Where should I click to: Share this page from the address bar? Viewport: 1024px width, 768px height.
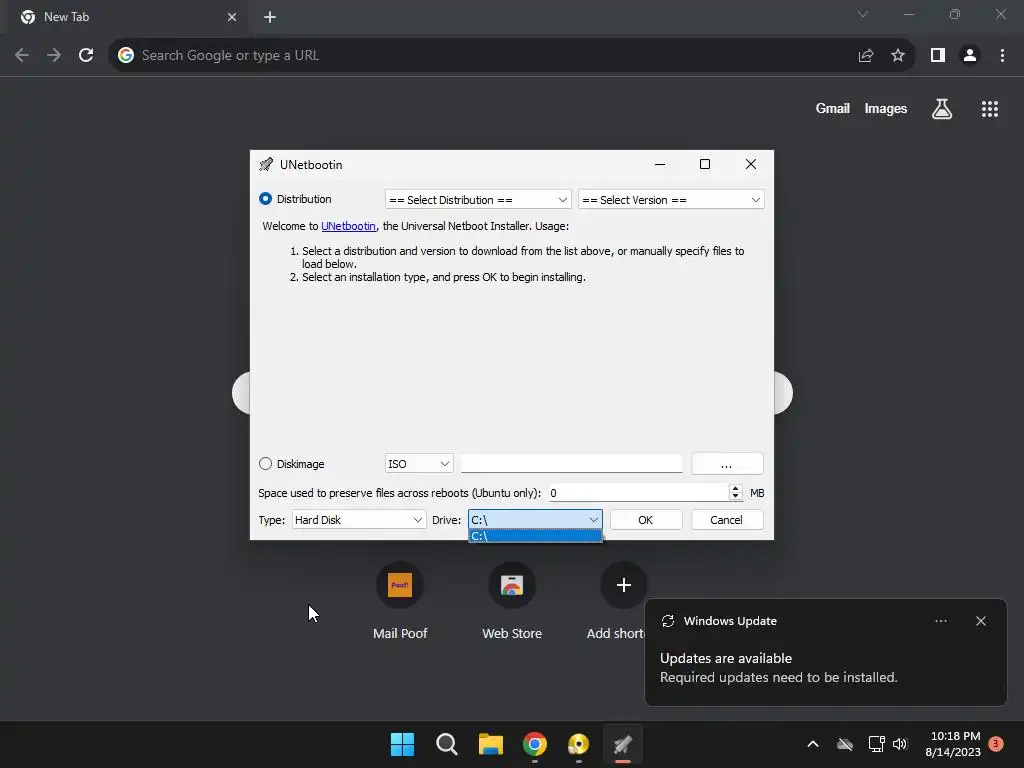pos(866,56)
